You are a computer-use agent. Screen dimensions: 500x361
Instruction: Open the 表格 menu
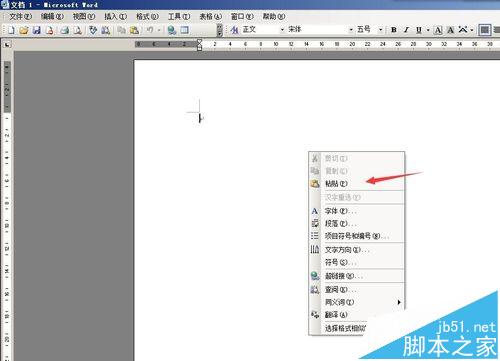pos(210,16)
